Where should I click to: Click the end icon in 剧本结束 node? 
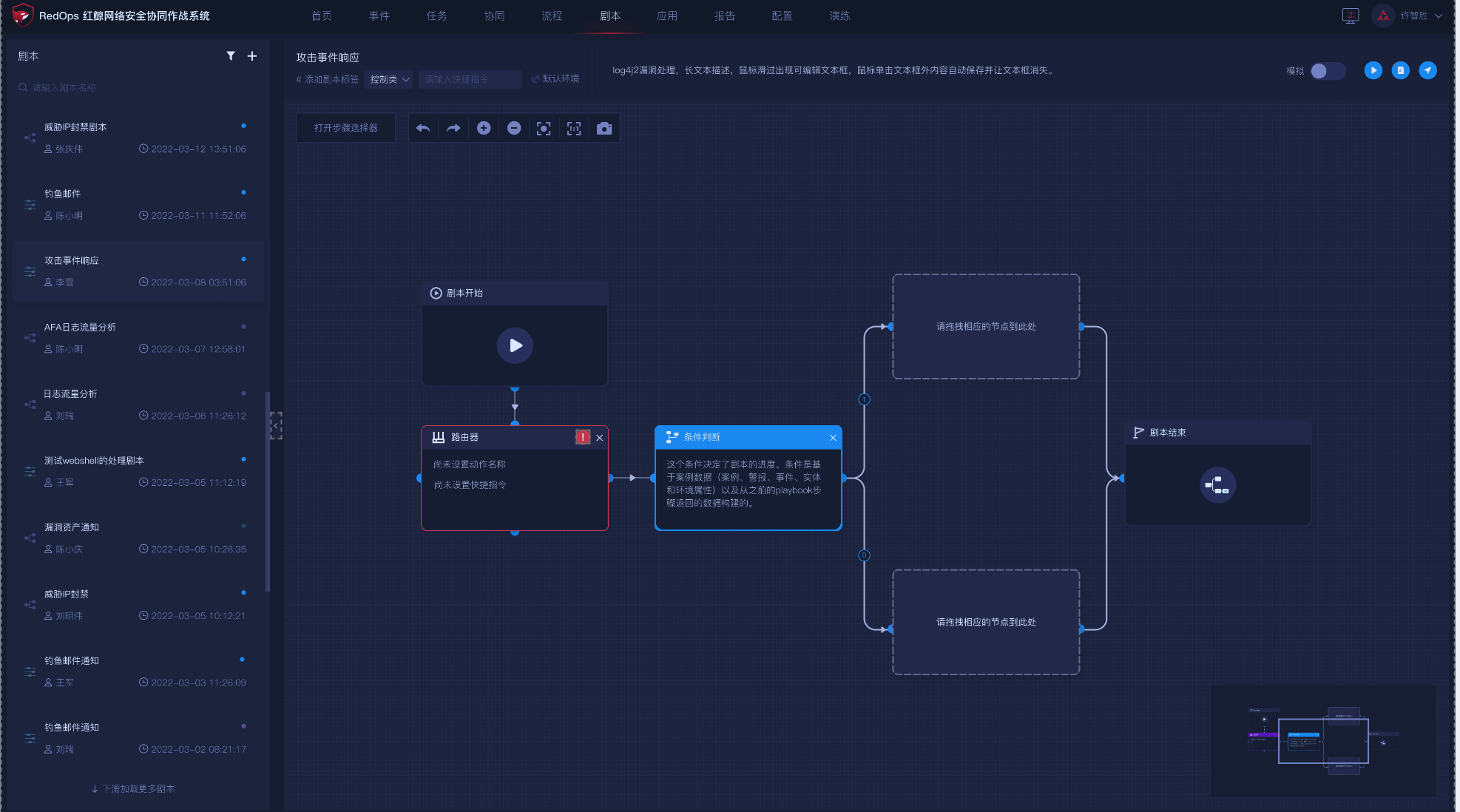[1217, 485]
